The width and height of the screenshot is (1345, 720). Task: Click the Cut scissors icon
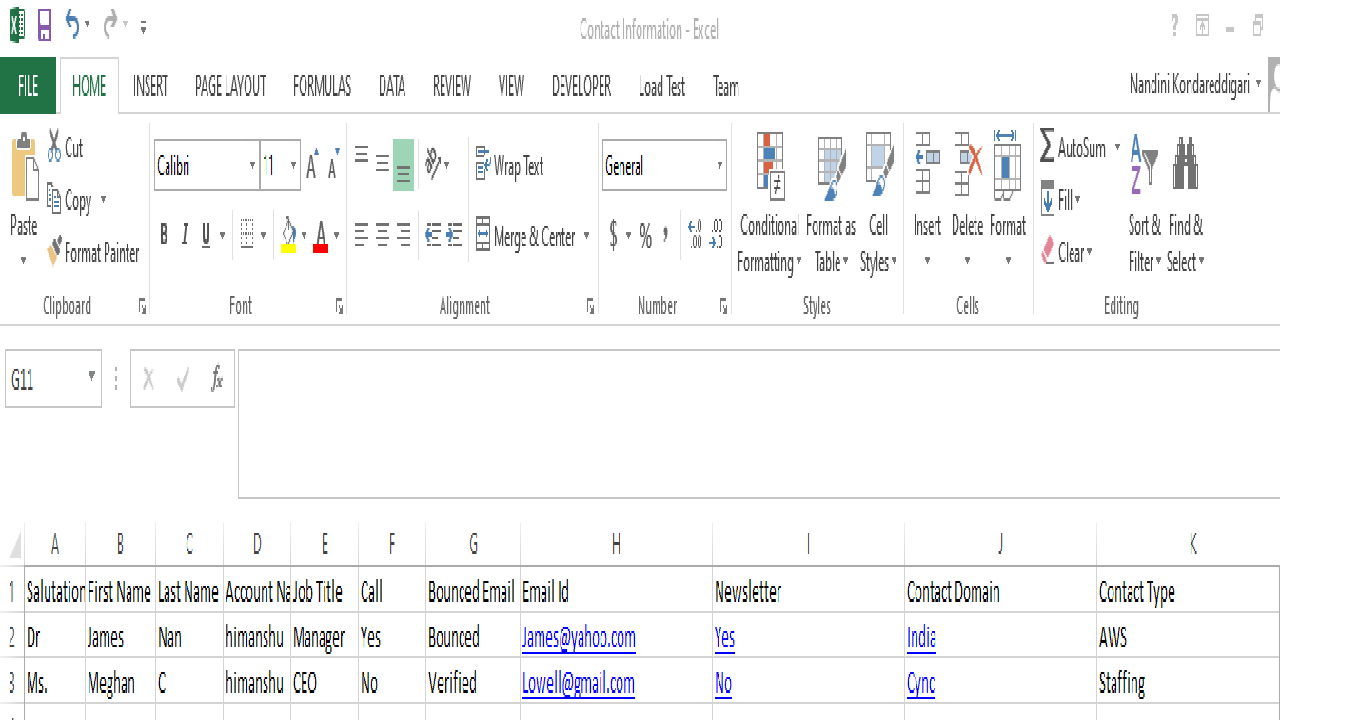click(54, 147)
